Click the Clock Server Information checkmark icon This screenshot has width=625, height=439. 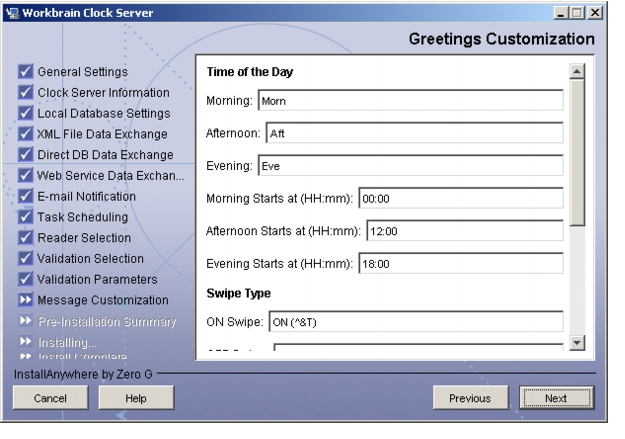click(26, 92)
